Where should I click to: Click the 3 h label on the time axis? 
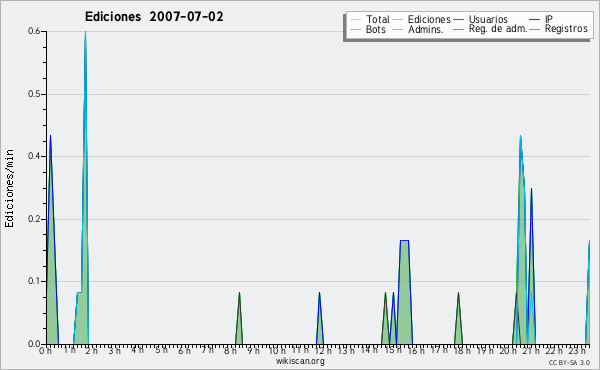(x=114, y=350)
